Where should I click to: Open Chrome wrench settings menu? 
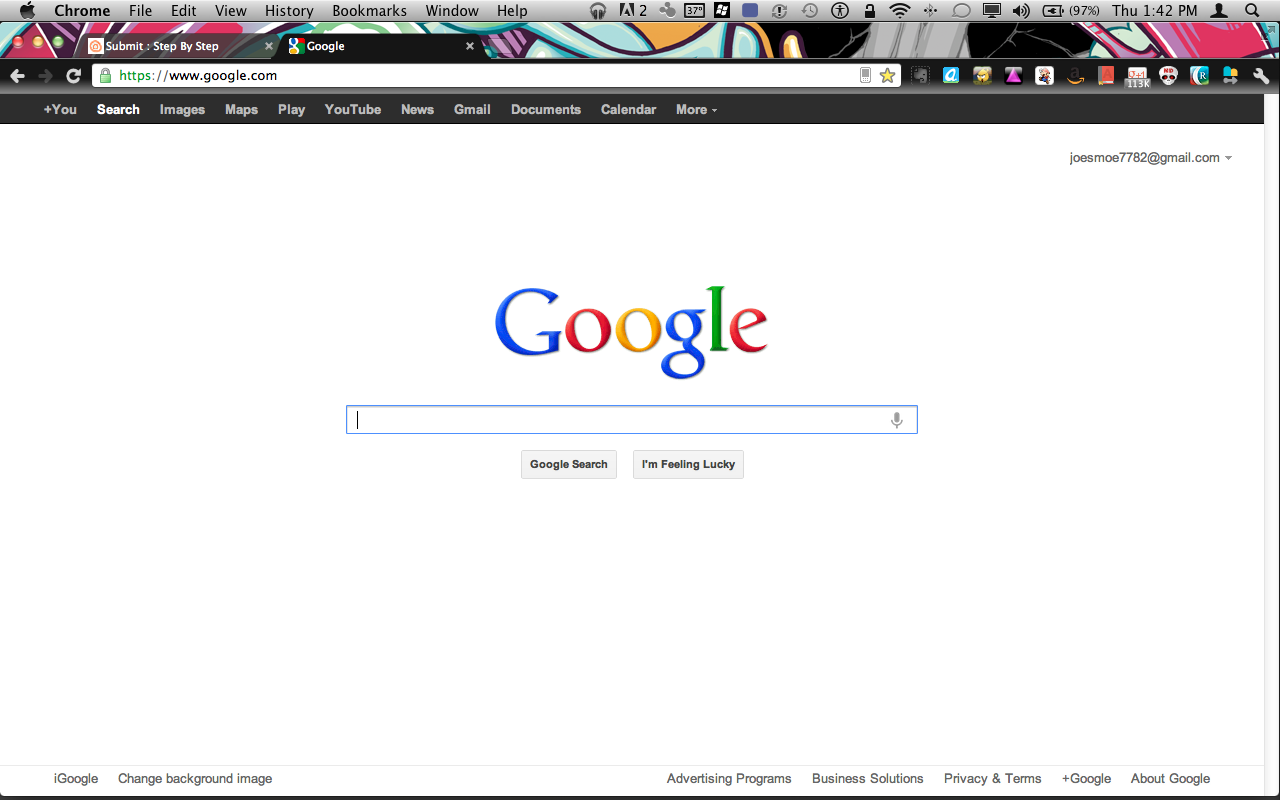[1261, 75]
